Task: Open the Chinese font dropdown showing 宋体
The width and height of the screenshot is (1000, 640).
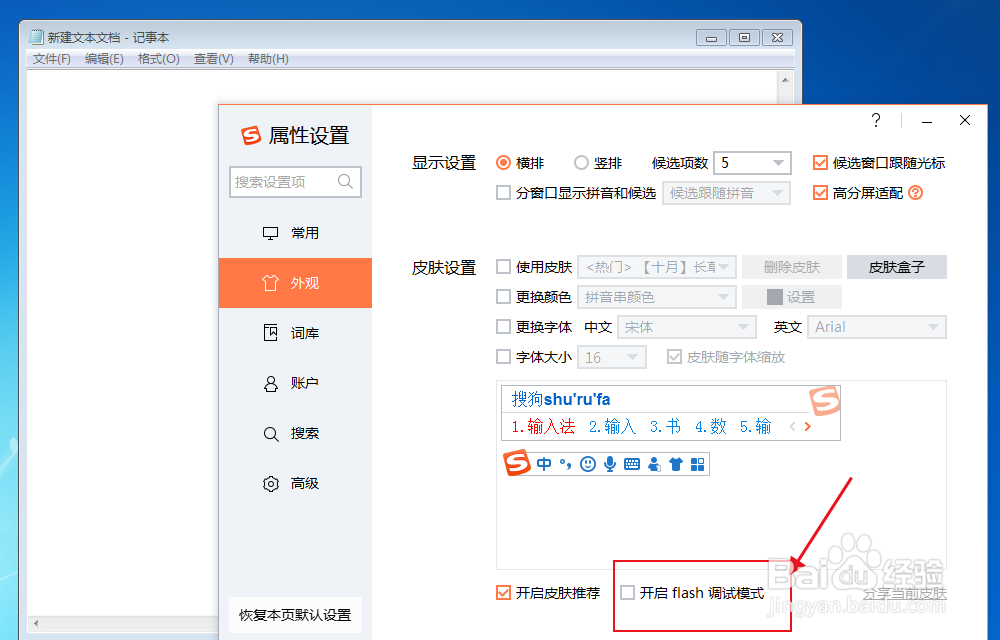Action: pos(687,327)
